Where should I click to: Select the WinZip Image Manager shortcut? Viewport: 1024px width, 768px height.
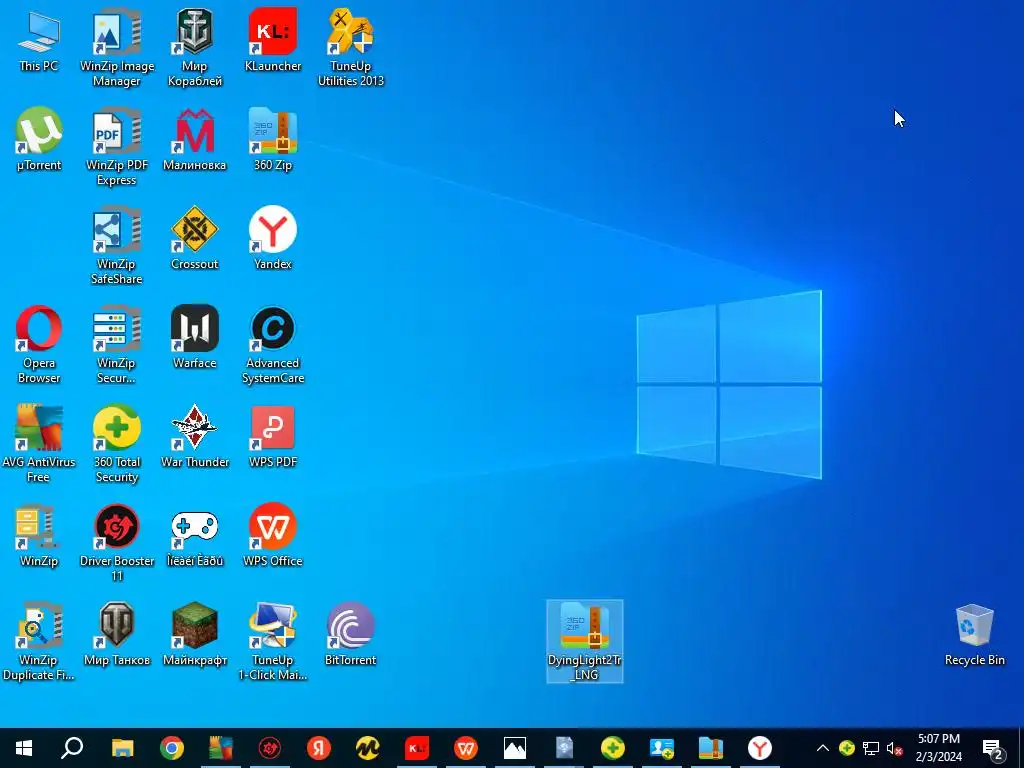click(117, 47)
